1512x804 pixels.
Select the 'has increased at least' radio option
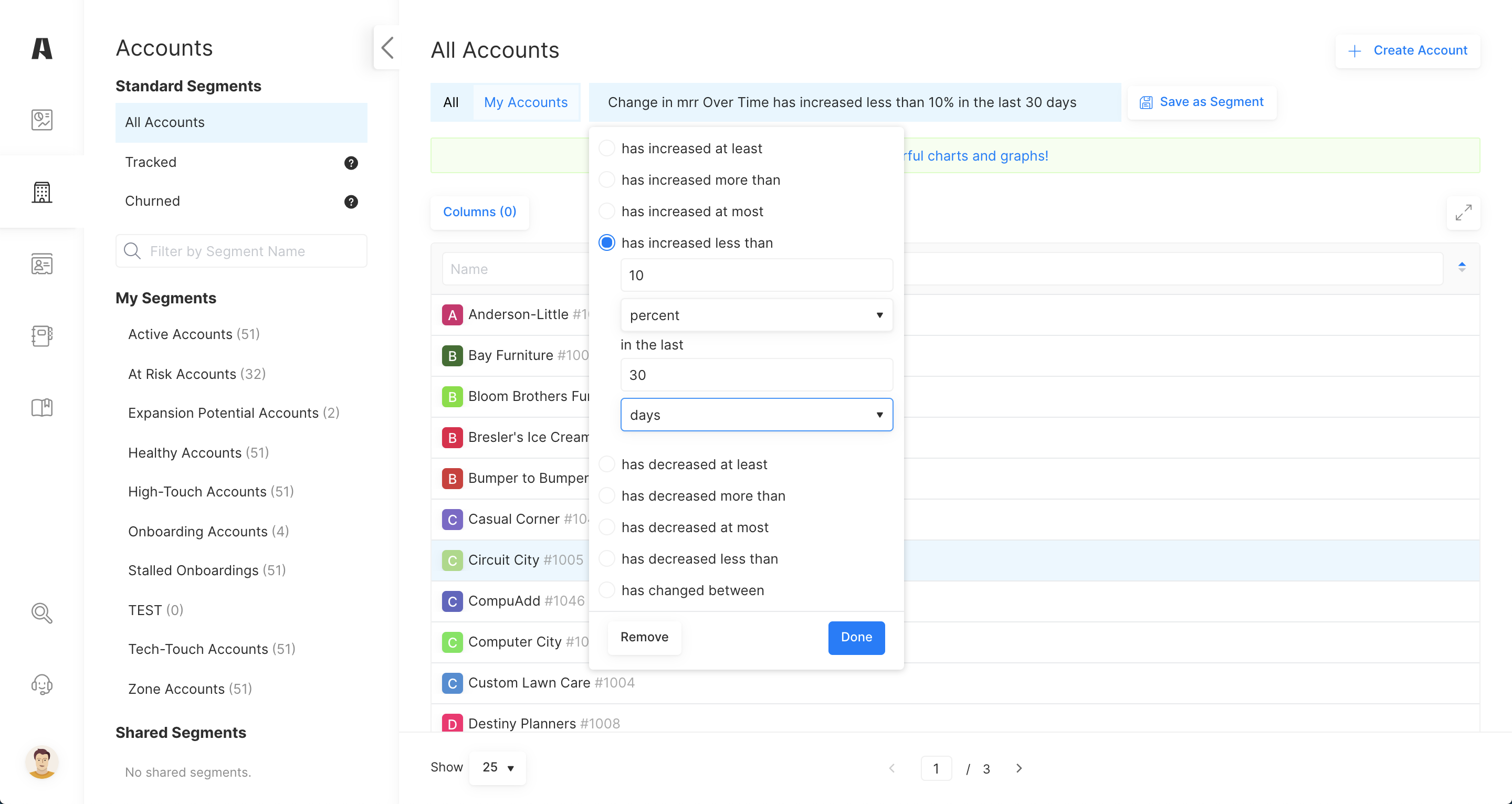coord(606,149)
